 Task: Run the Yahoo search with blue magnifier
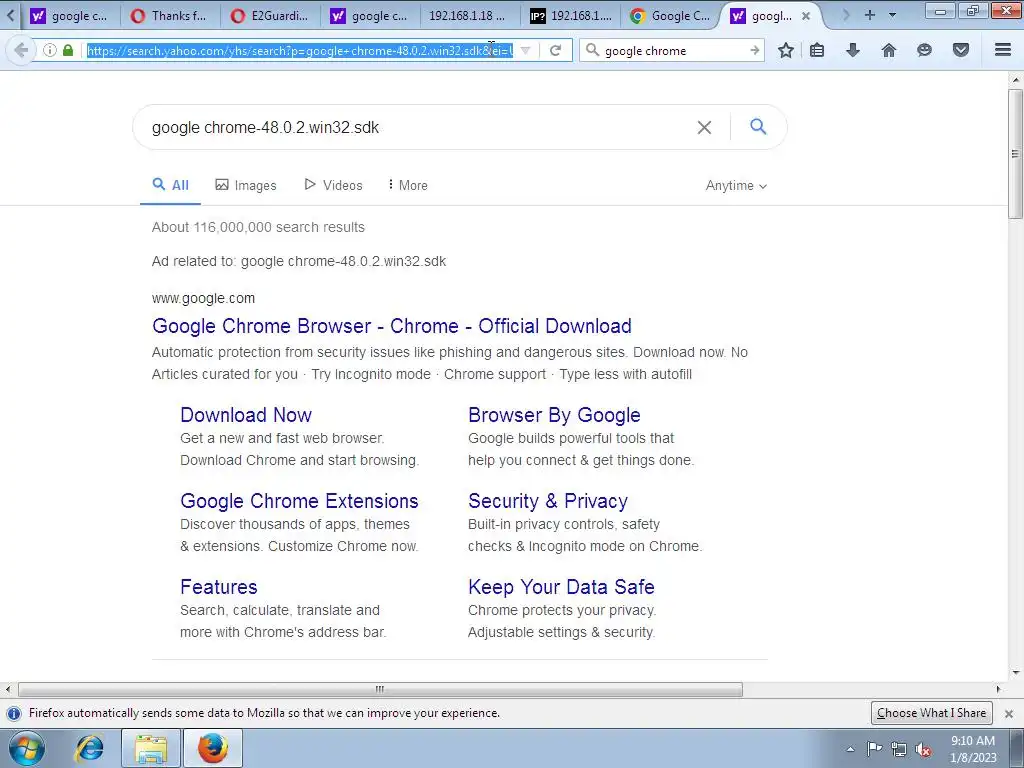click(758, 127)
